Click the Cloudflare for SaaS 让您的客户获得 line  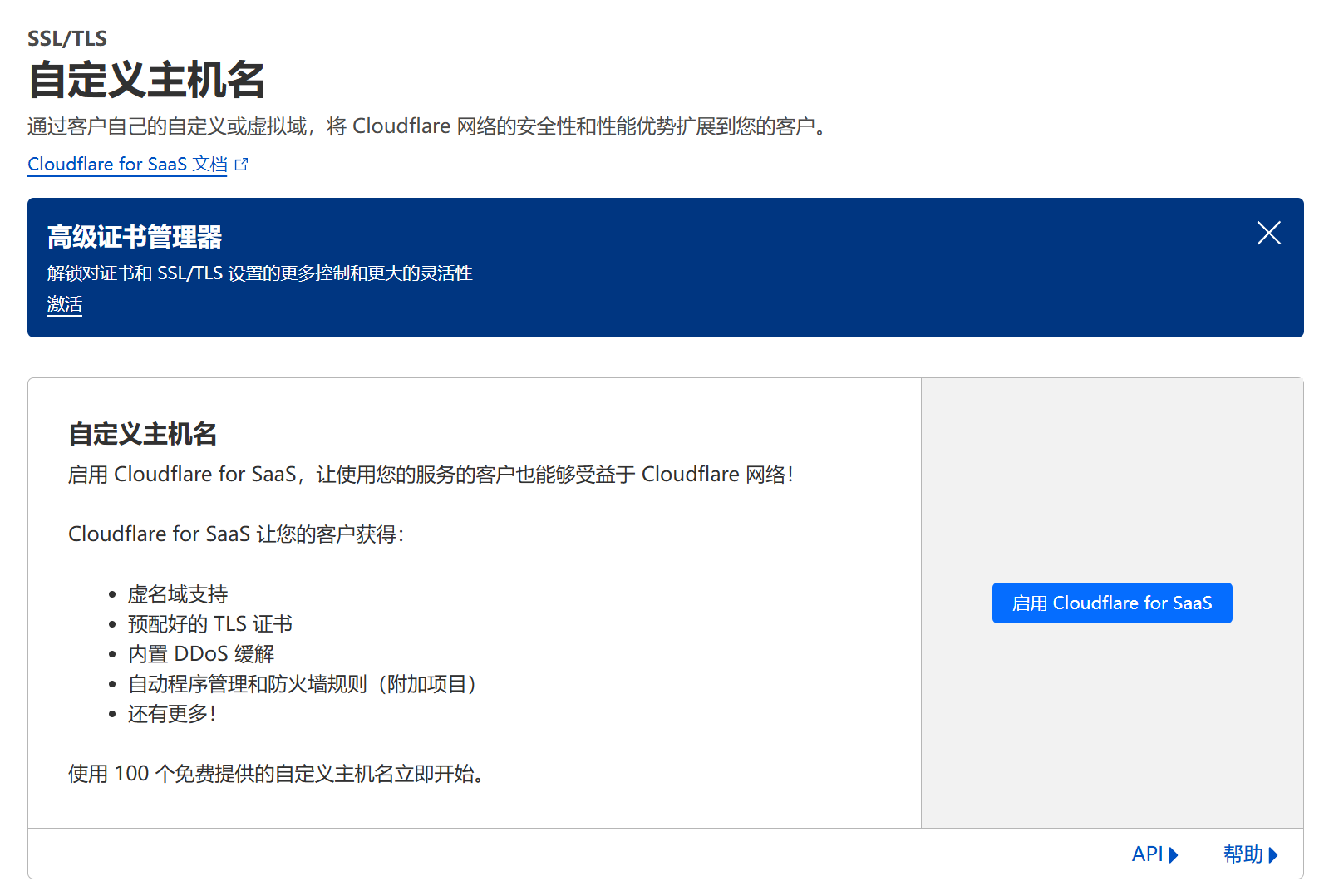coord(236,534)
